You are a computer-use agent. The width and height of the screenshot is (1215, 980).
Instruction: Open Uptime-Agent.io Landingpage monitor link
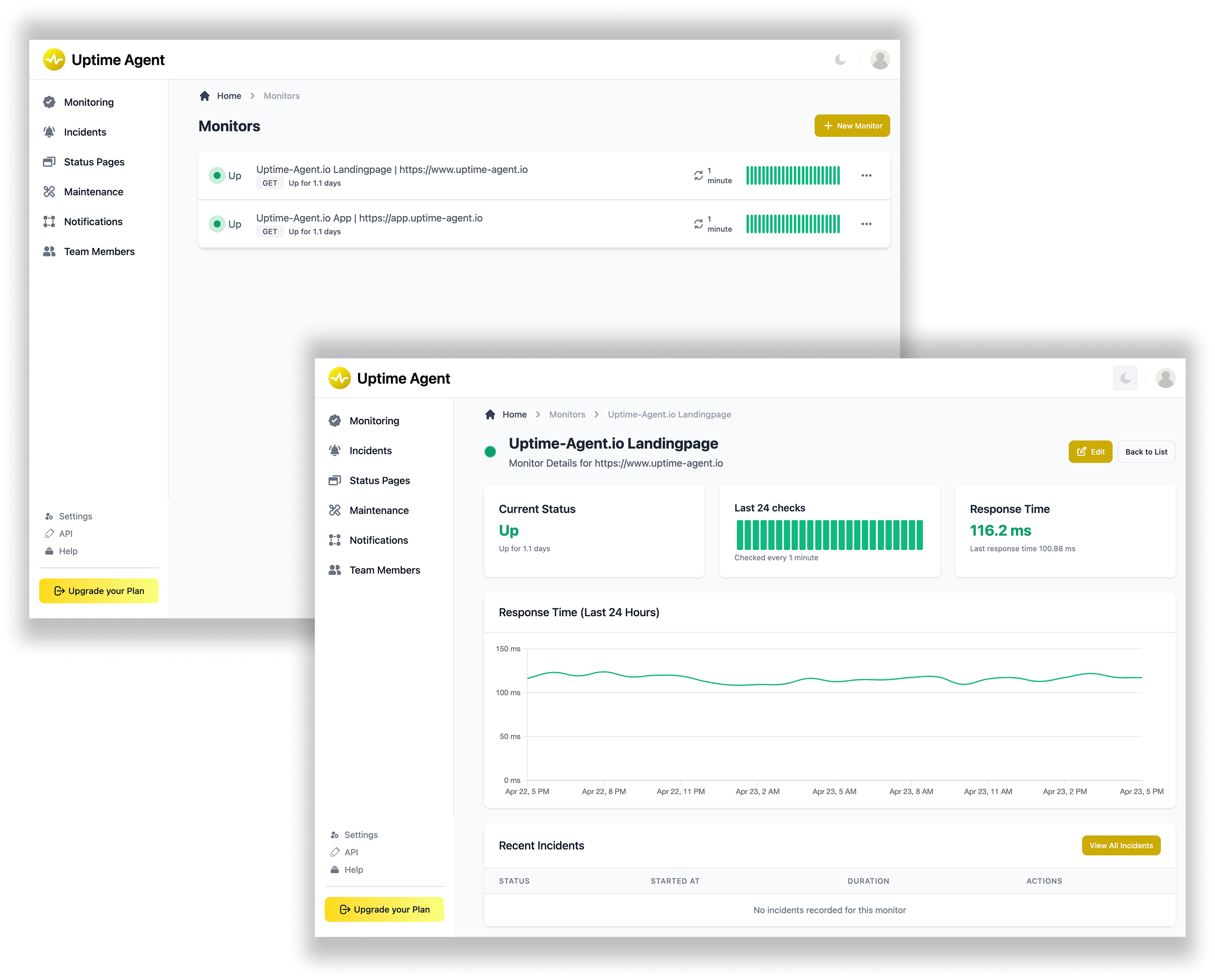(x=392, y=170)
